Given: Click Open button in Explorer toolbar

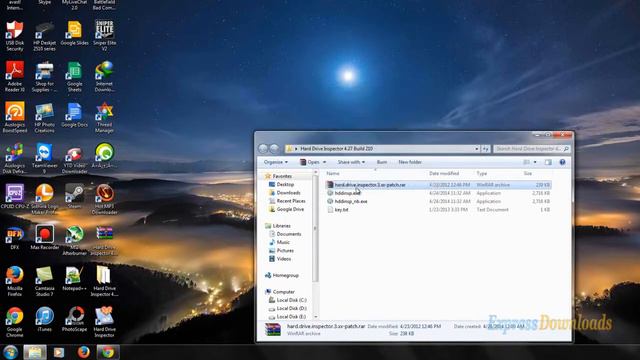Looking at the screenshot, I should [310, 162].
